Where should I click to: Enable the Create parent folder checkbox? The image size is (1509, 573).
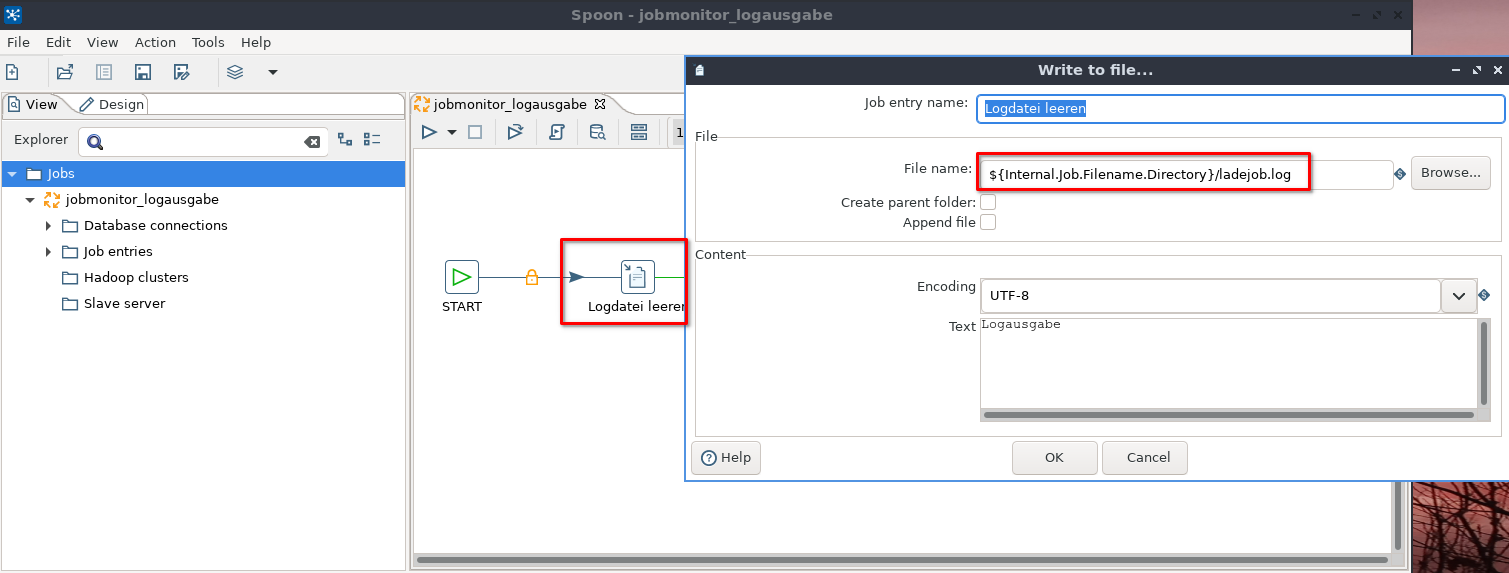988,202
